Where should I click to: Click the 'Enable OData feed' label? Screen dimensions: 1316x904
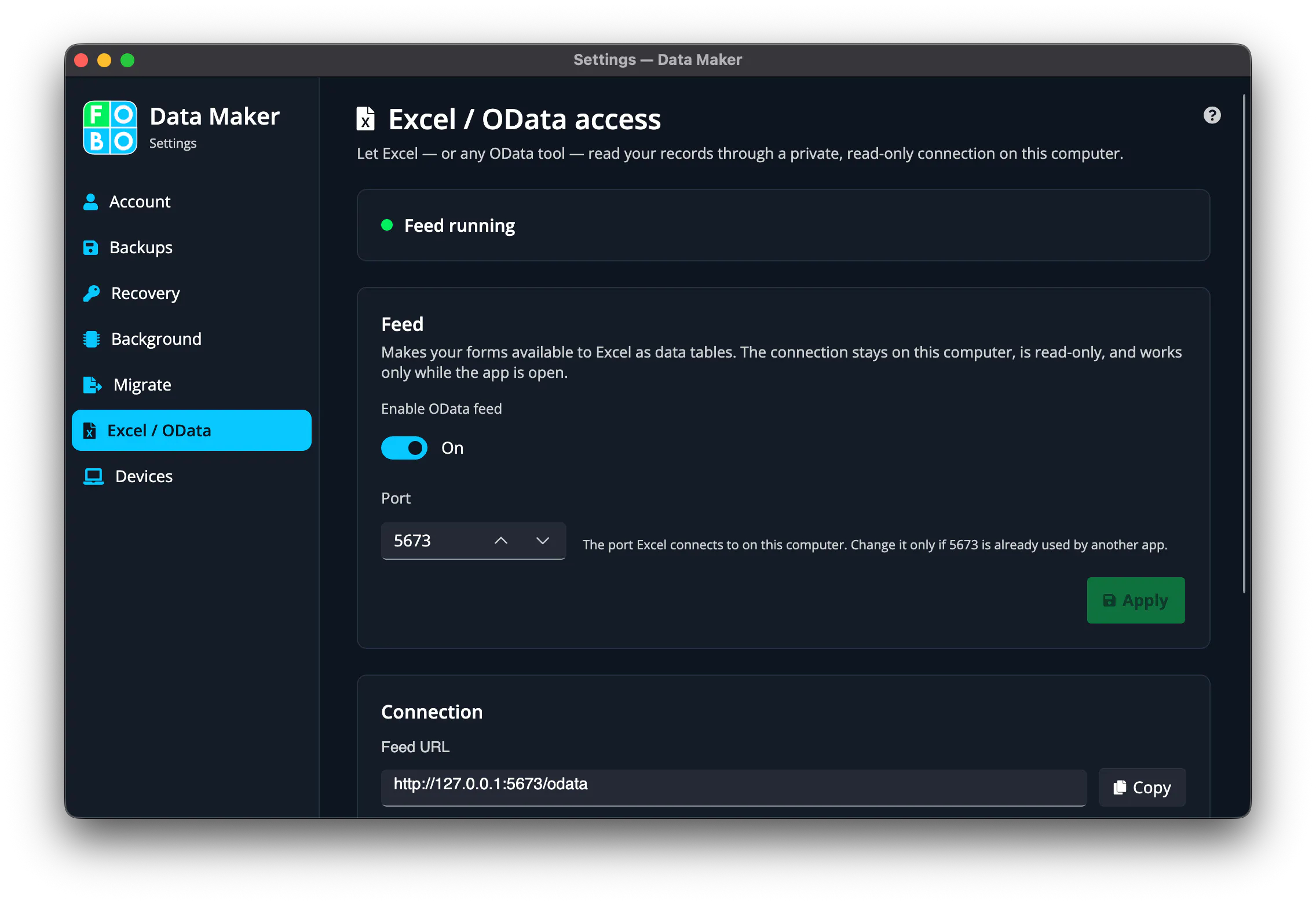pyautogui.click(x=441, y=409)
